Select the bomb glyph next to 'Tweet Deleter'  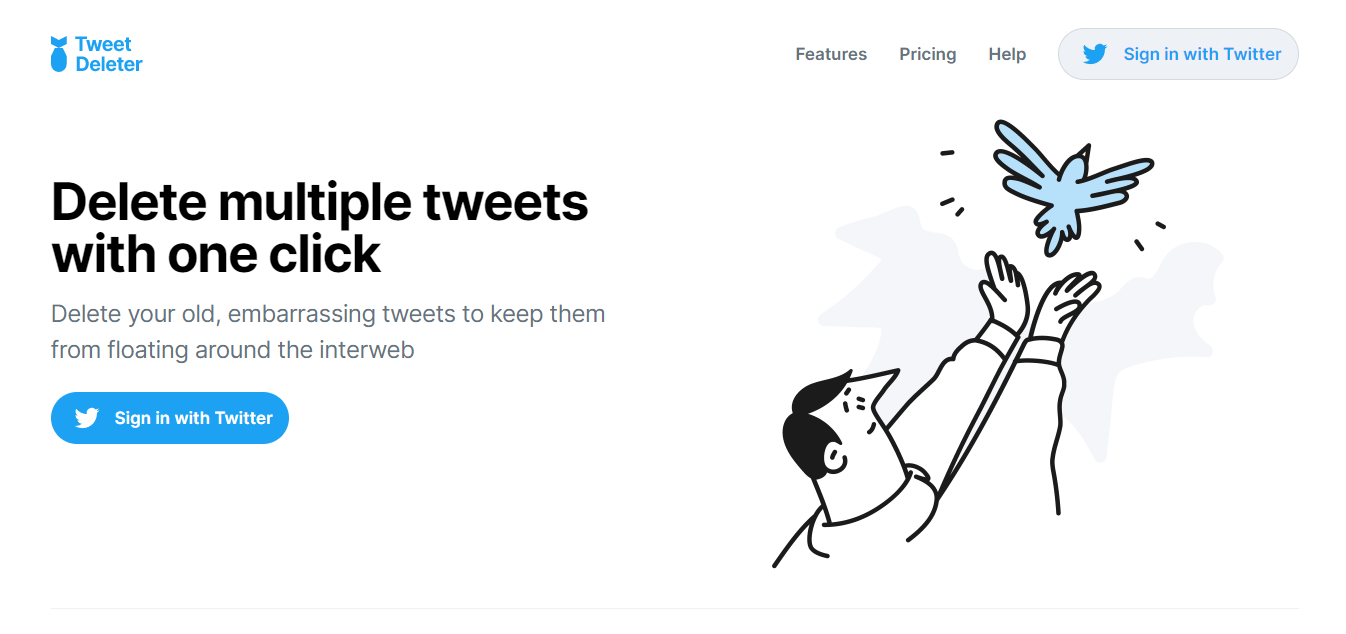click(x=60, y=53)
